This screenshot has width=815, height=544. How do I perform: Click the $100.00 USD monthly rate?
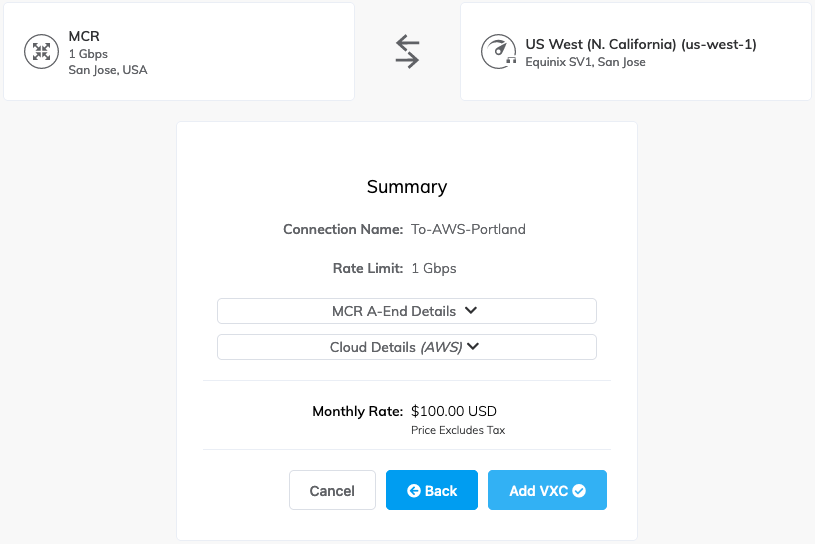454,411
